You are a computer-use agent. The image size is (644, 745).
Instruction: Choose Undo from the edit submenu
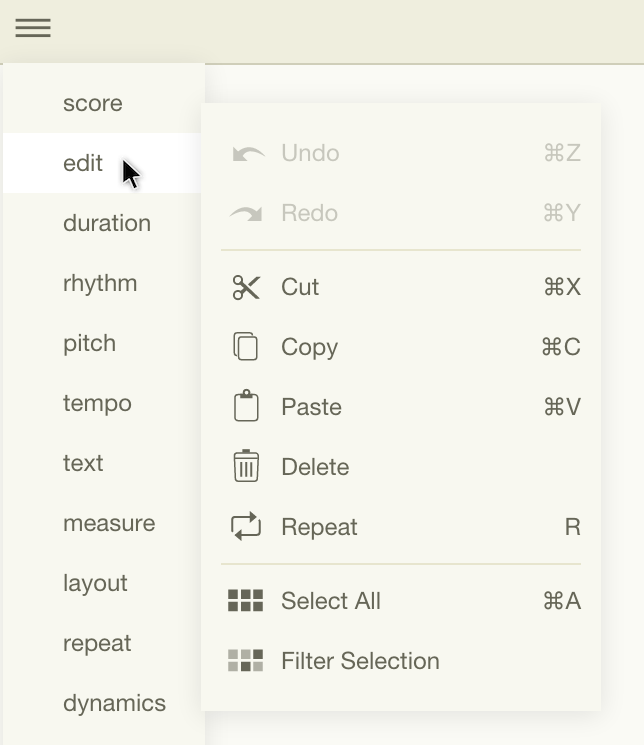310,153
